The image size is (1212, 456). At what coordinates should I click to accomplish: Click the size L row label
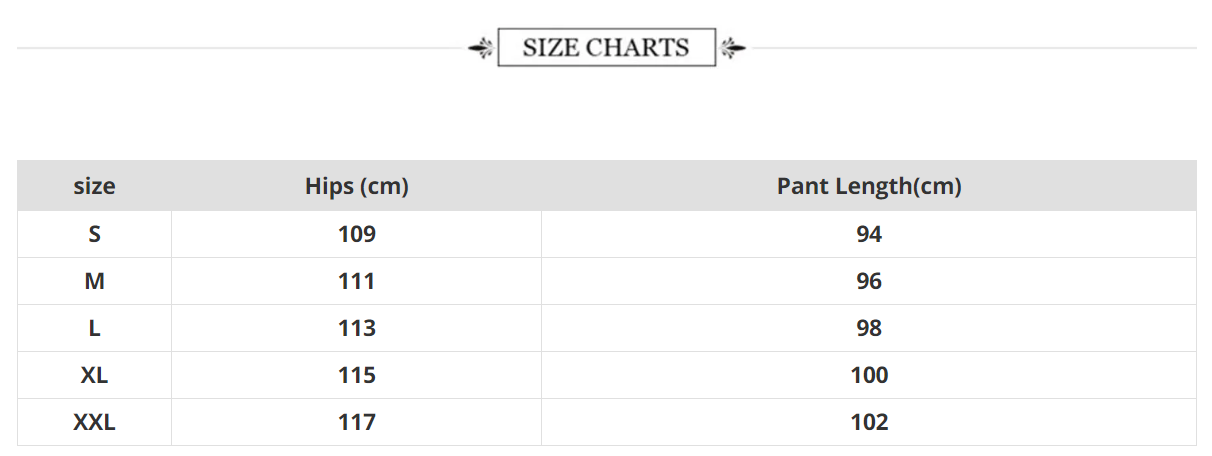point(94,328)
